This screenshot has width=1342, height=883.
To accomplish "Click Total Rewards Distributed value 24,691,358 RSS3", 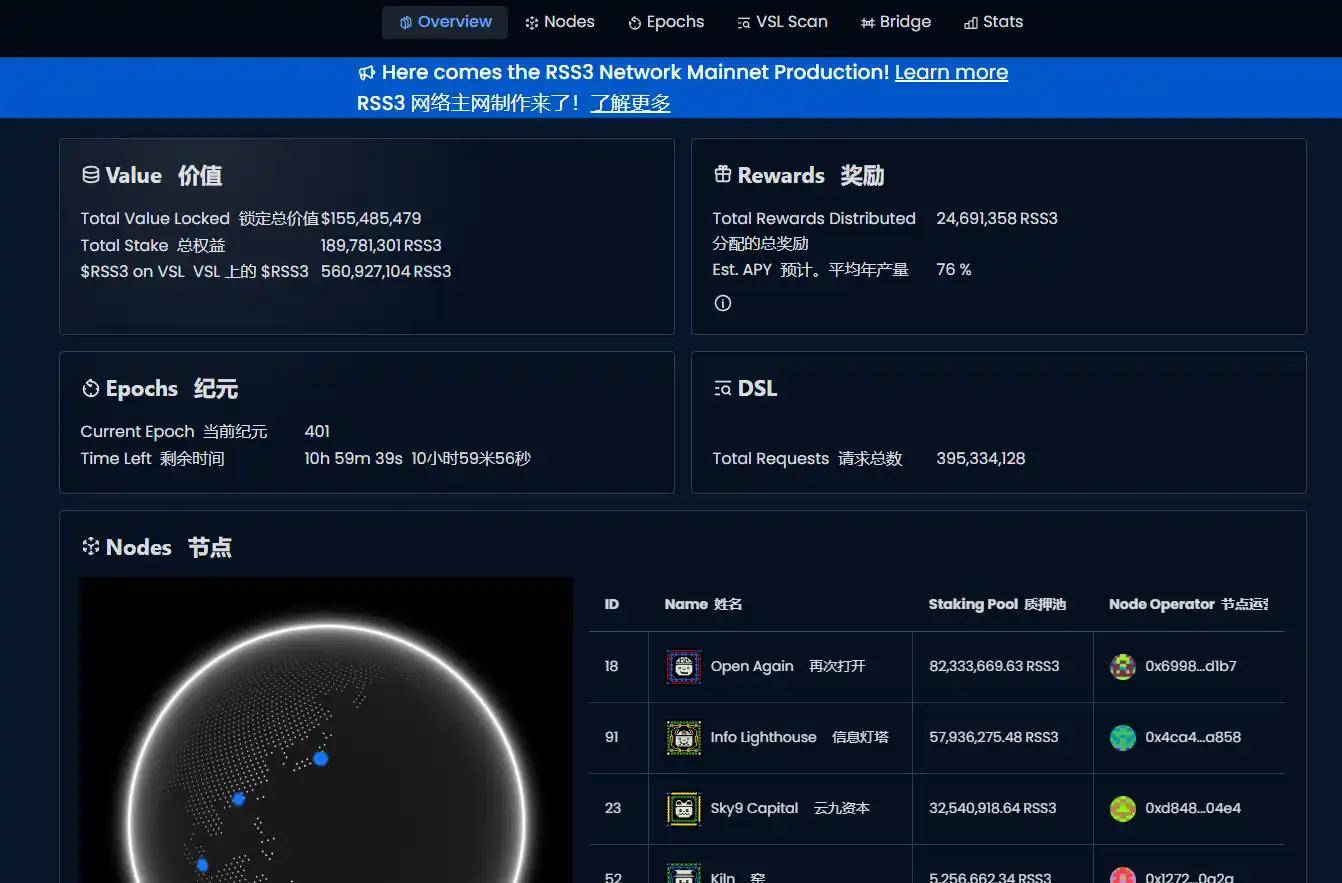I will [x=997, y=218].
